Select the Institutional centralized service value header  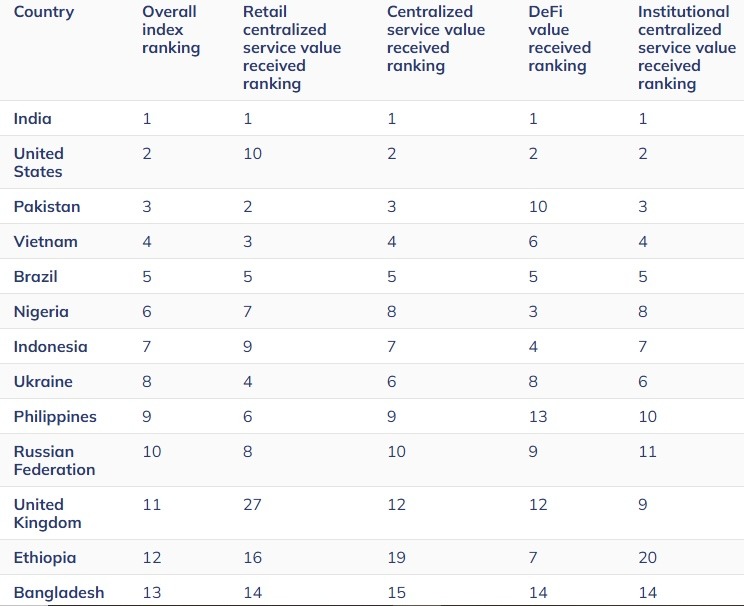click(686, 48)
